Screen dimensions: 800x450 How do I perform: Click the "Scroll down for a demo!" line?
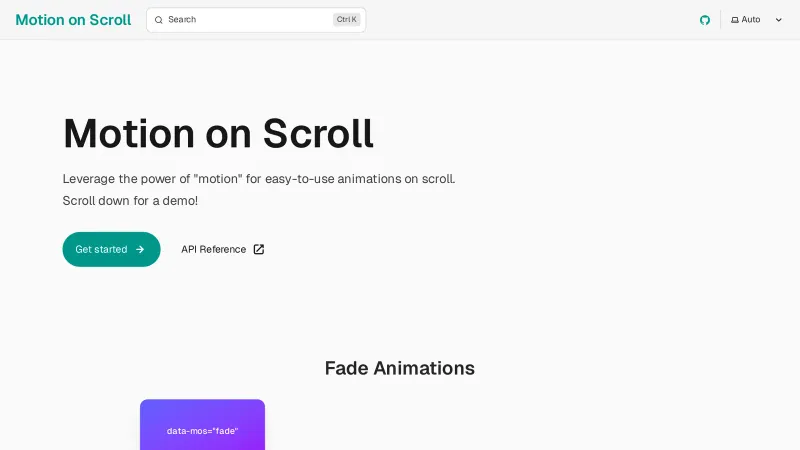(x=130, y=201)
